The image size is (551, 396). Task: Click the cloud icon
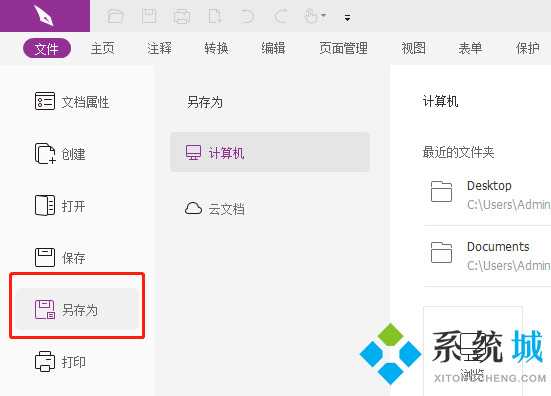pos(193,208)
